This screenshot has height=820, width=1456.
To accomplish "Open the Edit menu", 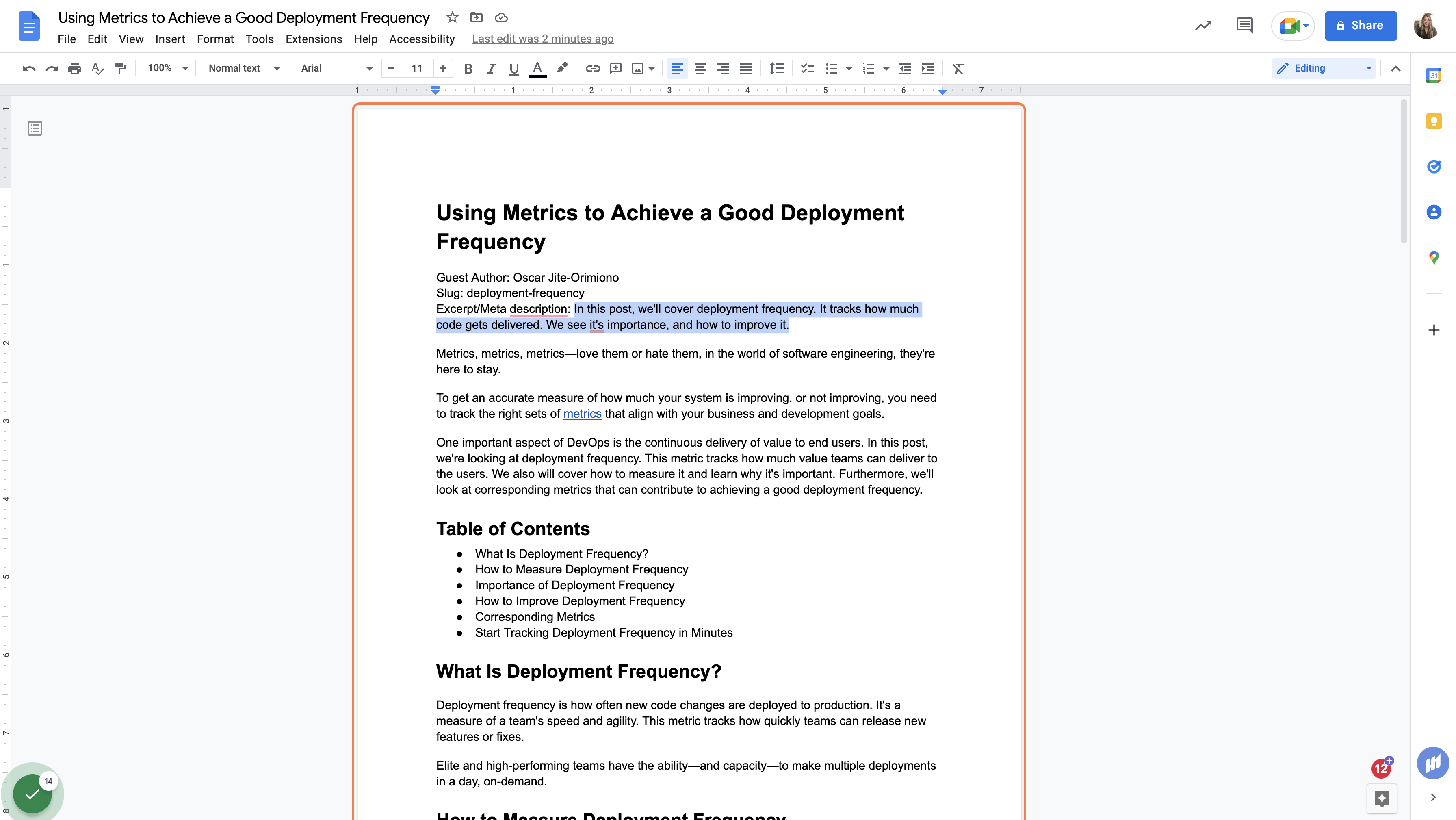I will pos(97,39).
